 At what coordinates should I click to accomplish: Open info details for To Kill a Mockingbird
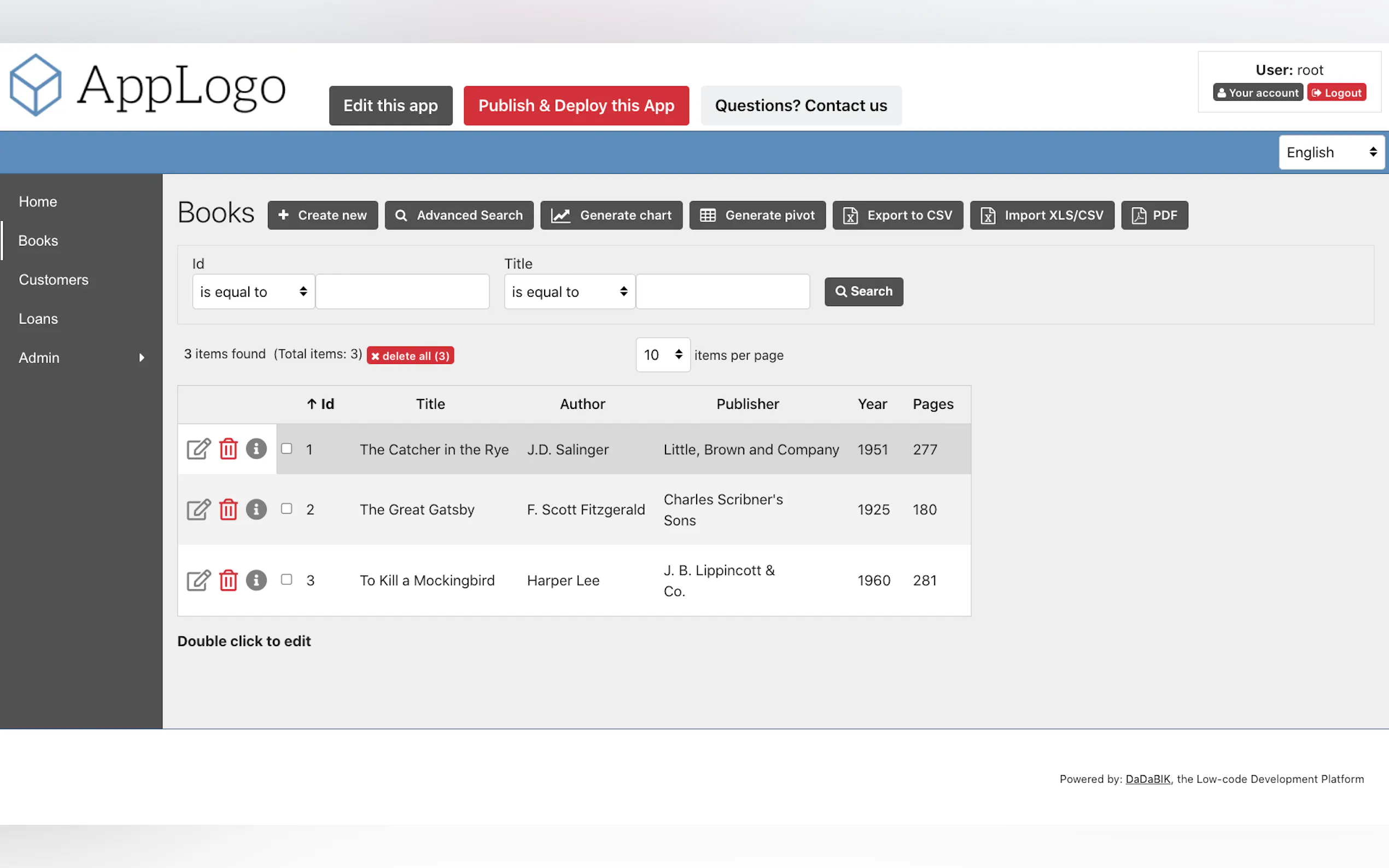point(256,580)
